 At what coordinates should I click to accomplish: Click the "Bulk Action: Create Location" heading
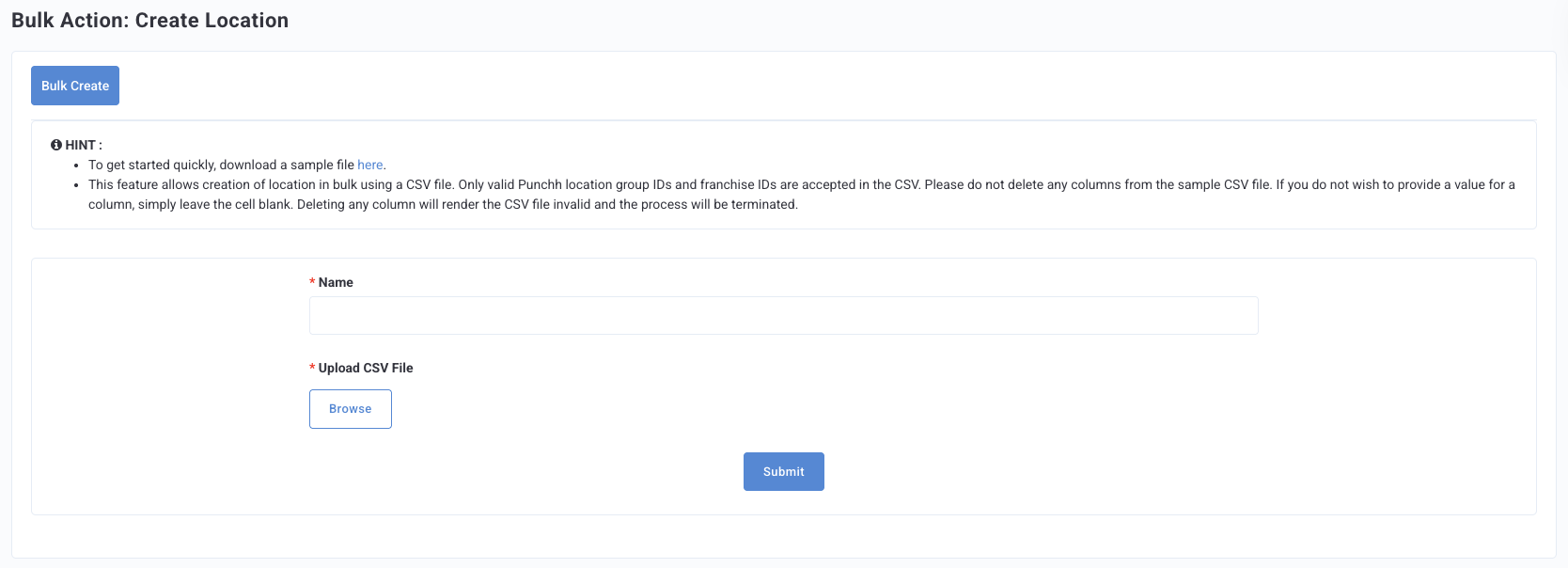tap(150, 20)
